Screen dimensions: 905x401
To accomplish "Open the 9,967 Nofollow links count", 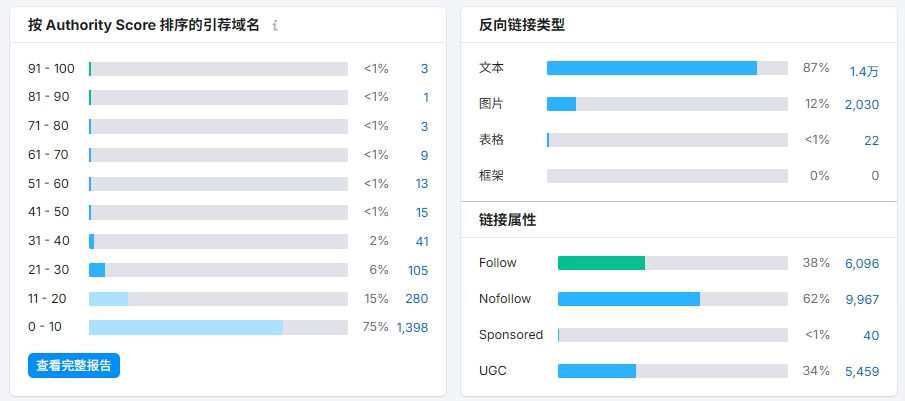I will pos(862,299).
